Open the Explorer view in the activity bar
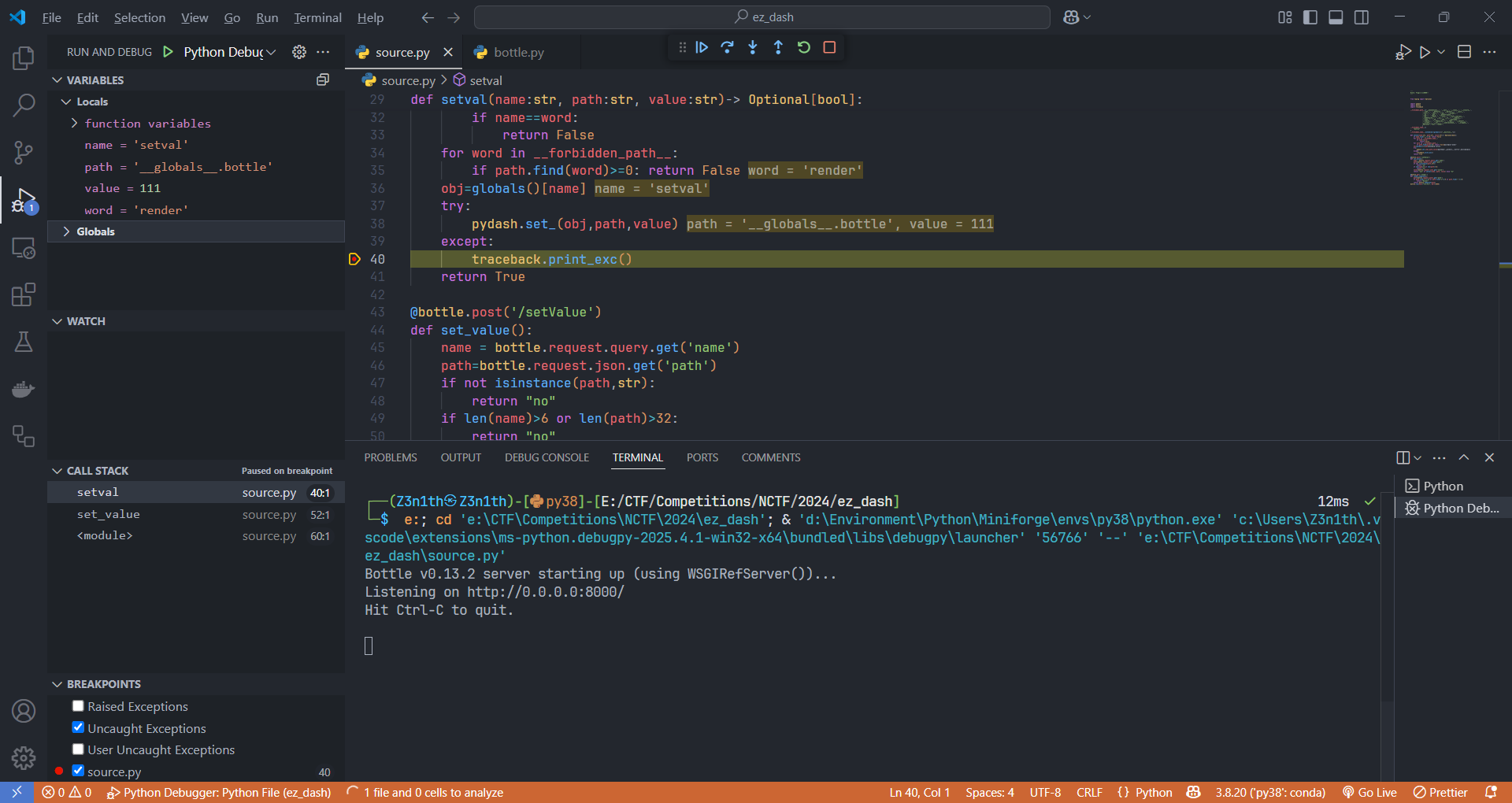 24,58
